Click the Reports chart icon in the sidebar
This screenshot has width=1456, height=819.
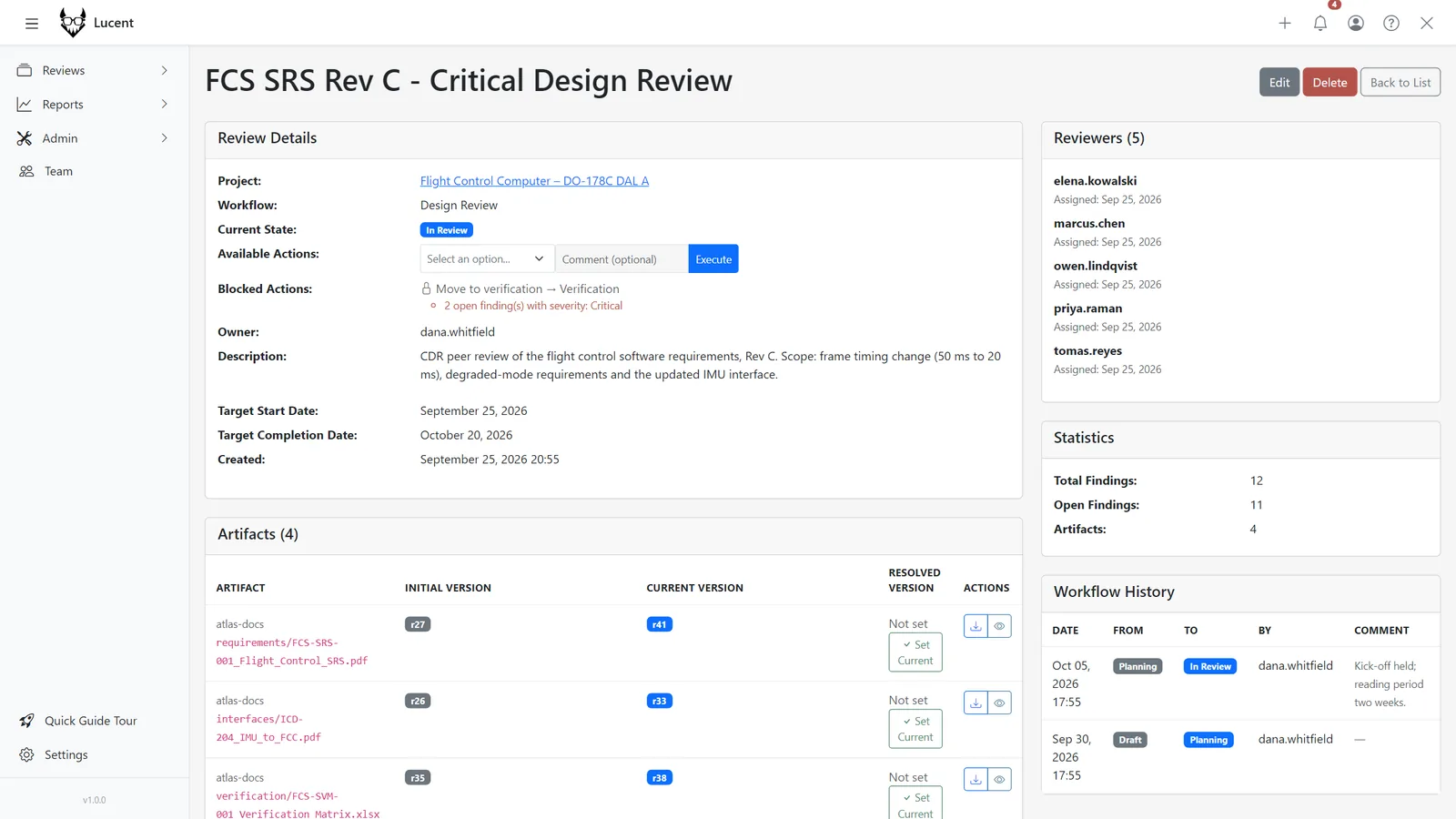tap(25, 105)
